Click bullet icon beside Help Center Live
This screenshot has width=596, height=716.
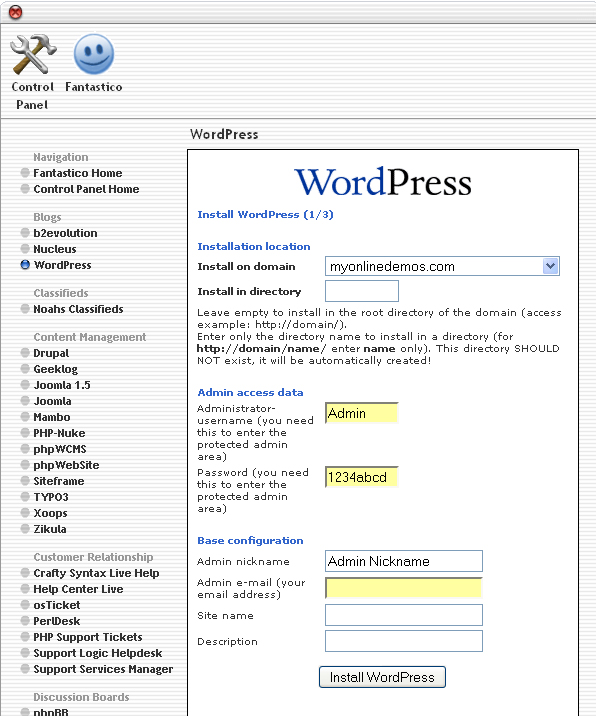(x=25, y=589)
